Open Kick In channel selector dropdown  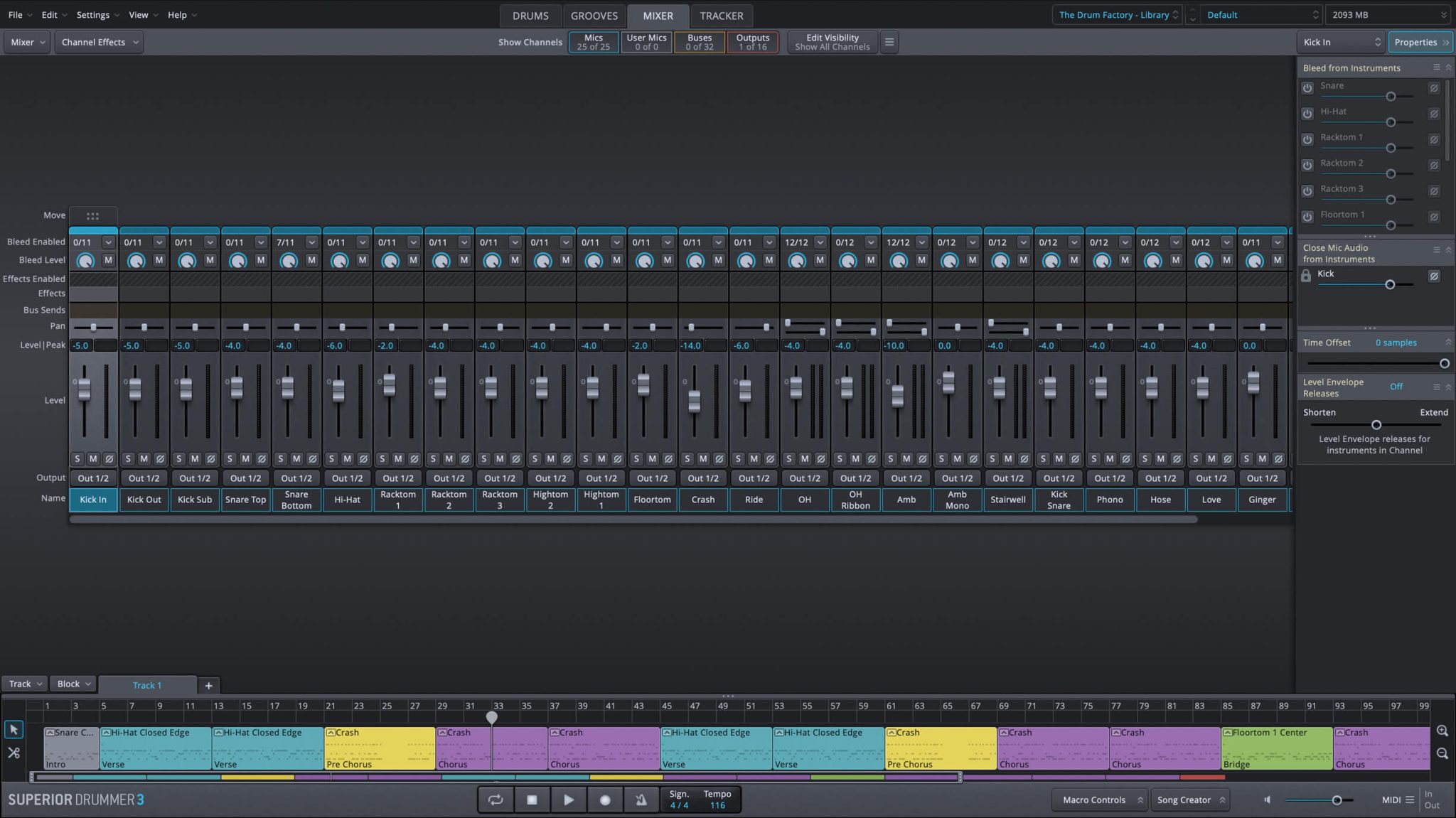click(1341, 42)
